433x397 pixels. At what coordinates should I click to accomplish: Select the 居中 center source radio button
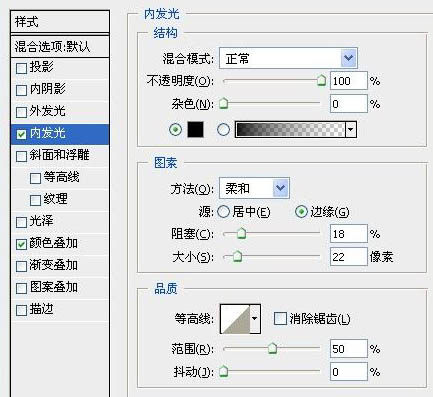click(x=224, y=212)
